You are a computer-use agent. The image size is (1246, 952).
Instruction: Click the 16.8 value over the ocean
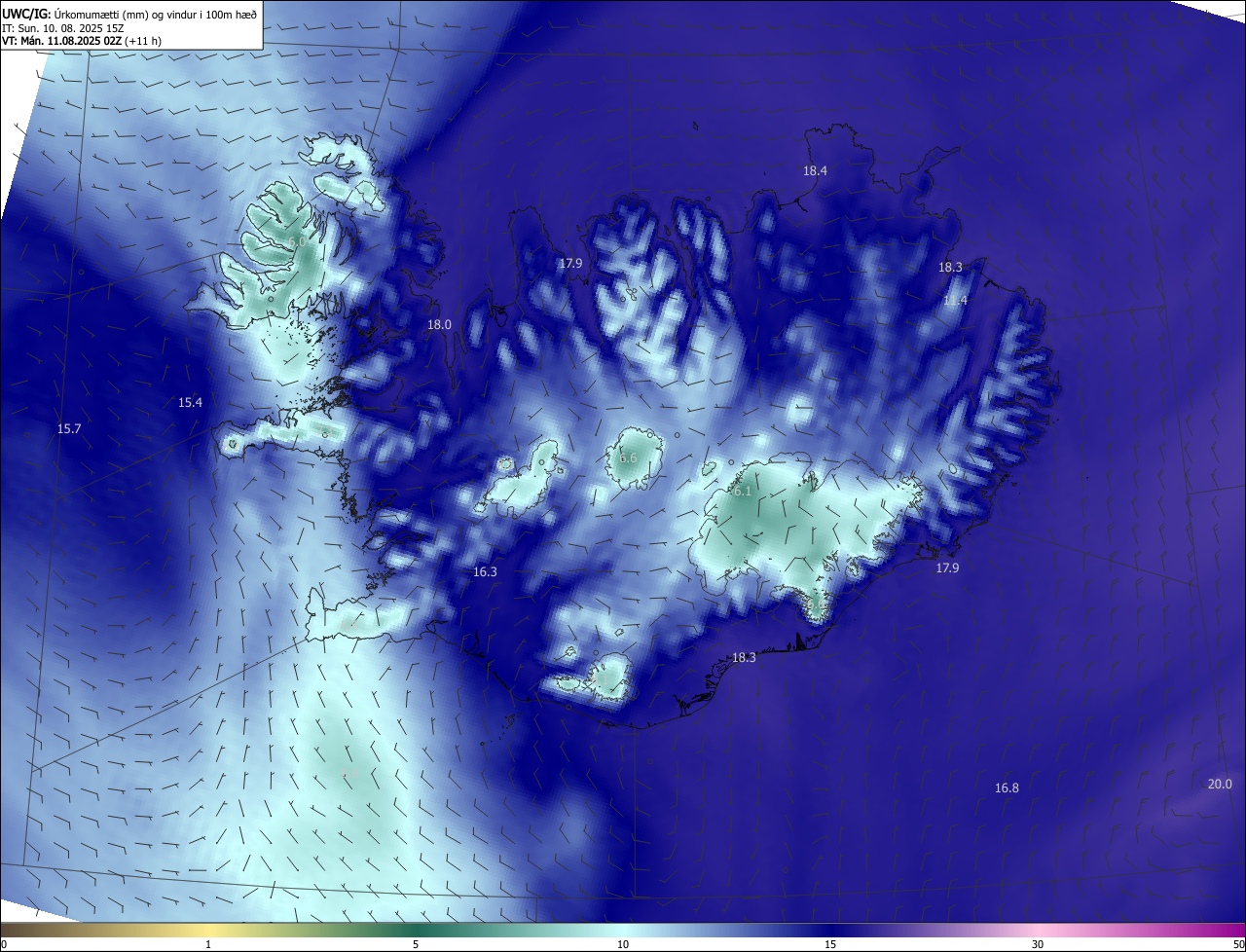point(1007,787)
